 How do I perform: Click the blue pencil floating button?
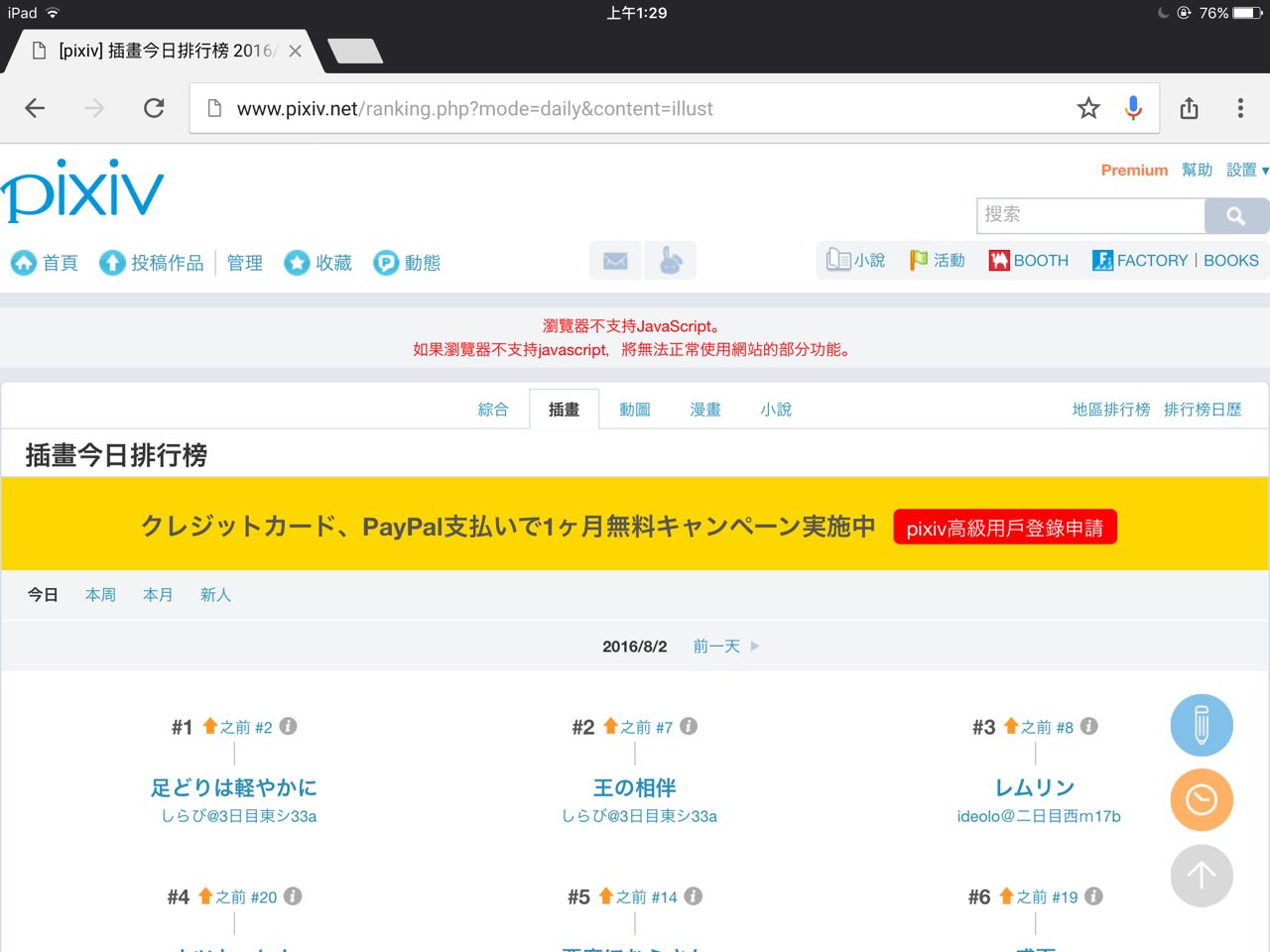(1202, 725)
